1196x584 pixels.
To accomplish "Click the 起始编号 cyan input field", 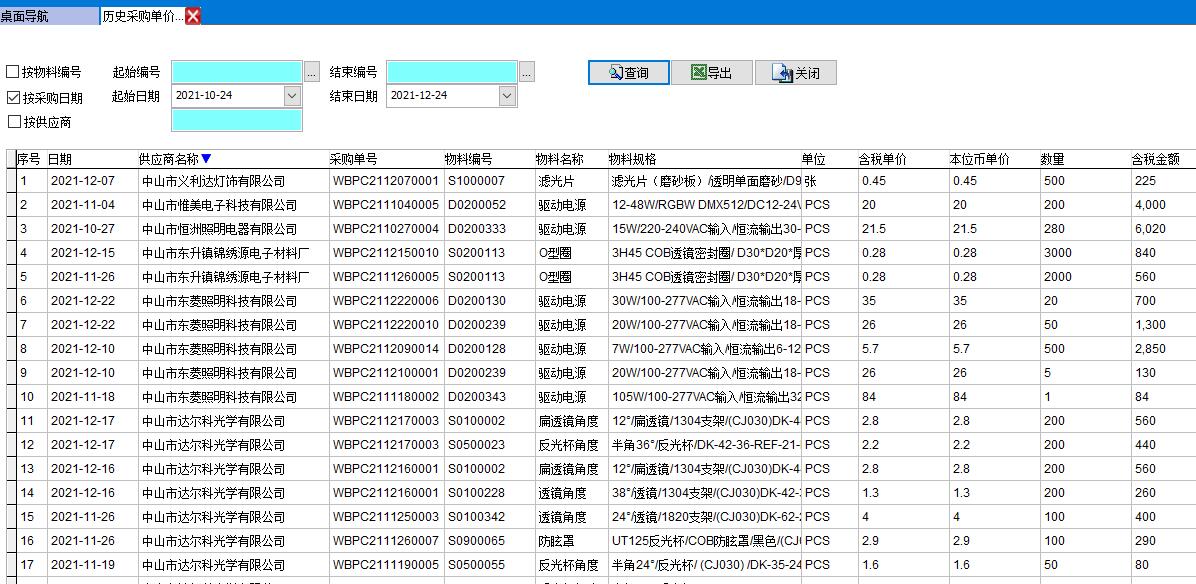I will point(237,72).
